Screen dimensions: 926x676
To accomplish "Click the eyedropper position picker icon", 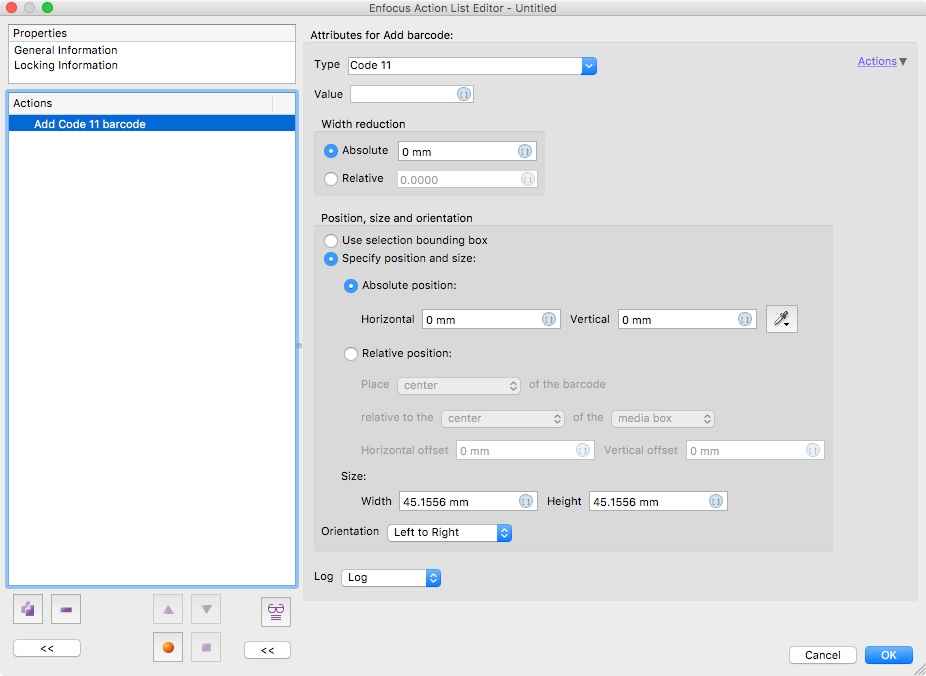I will click(782, 319).
